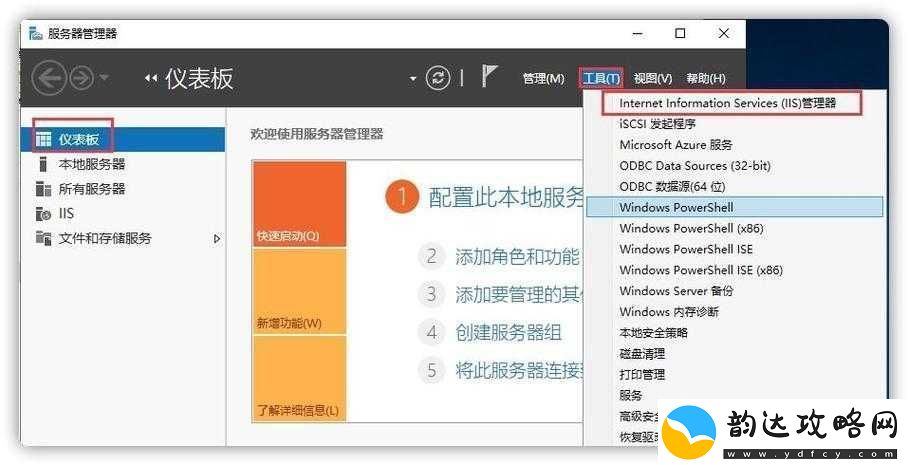908x465 pixels.
Task: Launch Windows PowerShell (x86)
Action: (691, 228)
